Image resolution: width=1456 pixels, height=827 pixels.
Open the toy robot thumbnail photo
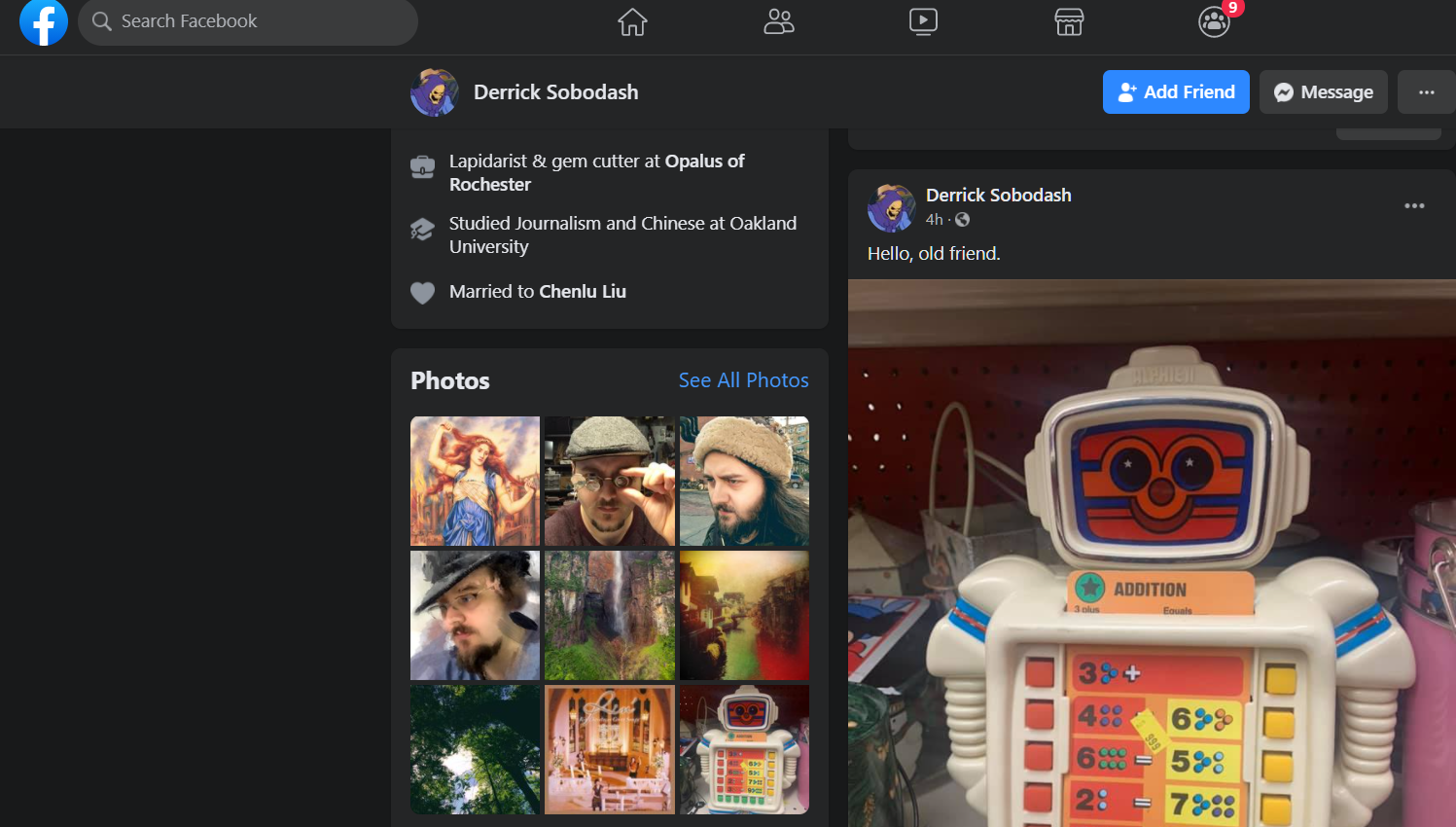click(x=744, y=749)
